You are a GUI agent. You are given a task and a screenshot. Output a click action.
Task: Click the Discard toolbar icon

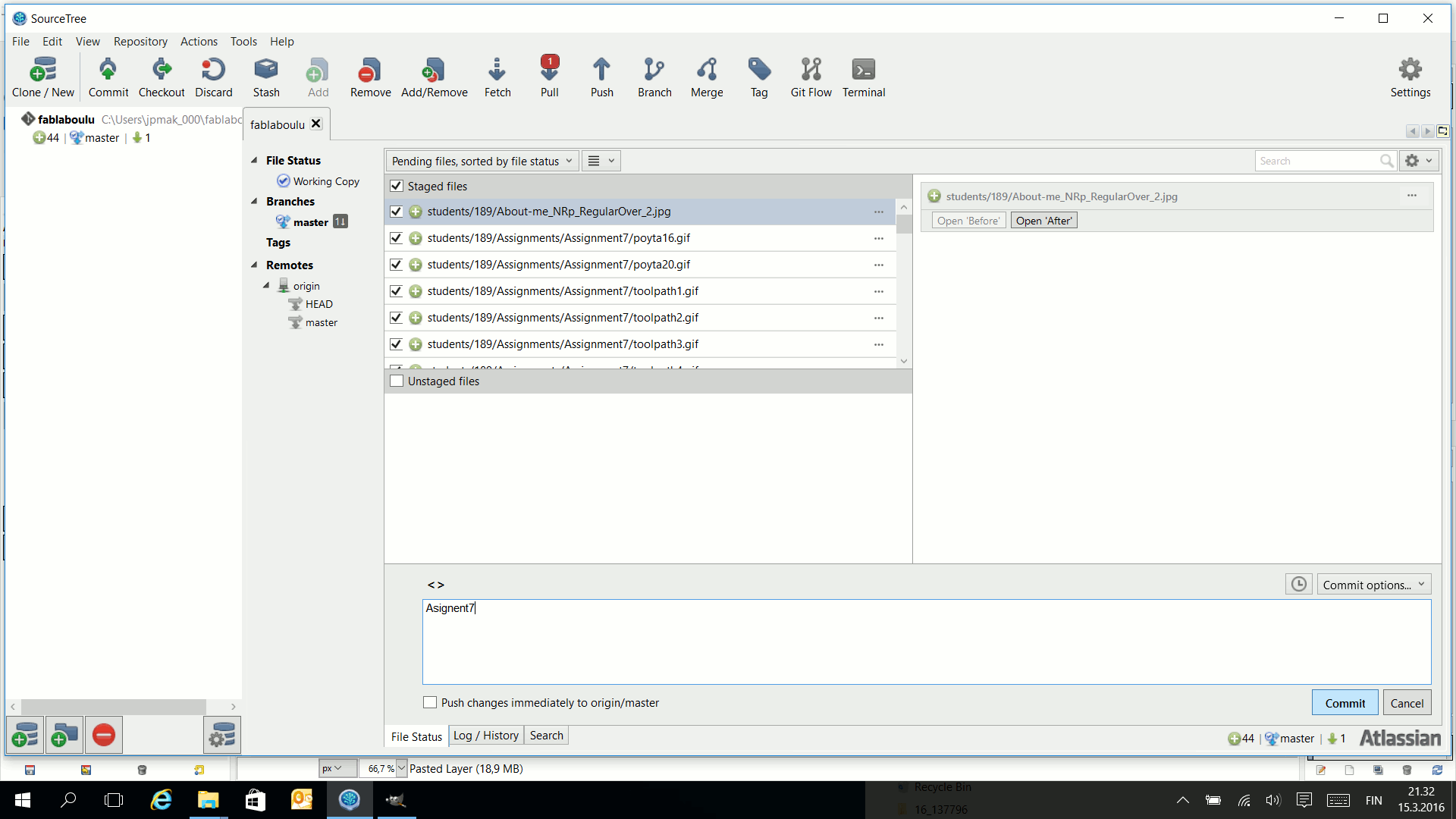(x=214, y=77)
